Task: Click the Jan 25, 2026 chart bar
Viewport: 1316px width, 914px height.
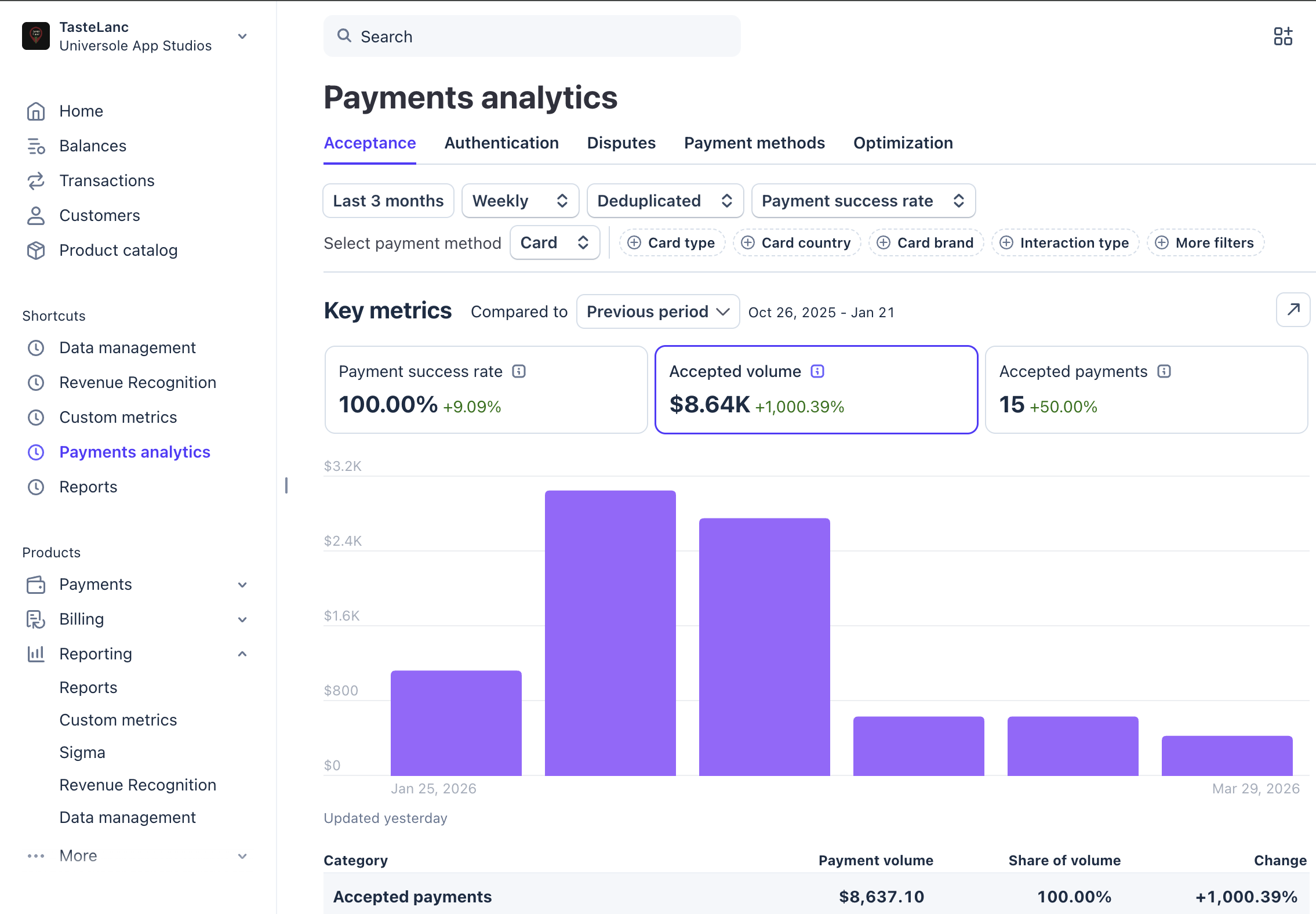Action: tap(456, 723)
